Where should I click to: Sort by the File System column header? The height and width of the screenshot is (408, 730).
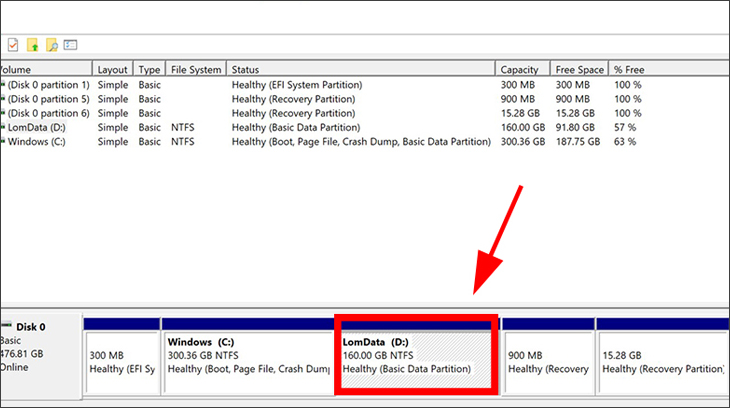[x=196, y=69]
